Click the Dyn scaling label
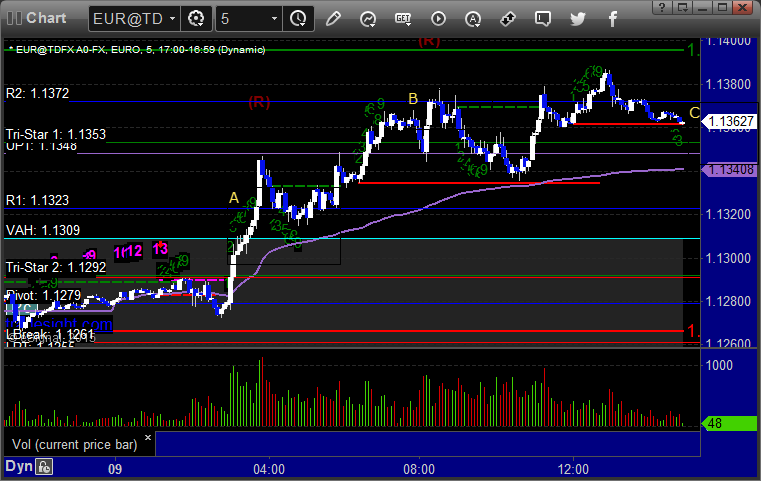The height and width of the screenshot is (481, 761). coord(19,466)
